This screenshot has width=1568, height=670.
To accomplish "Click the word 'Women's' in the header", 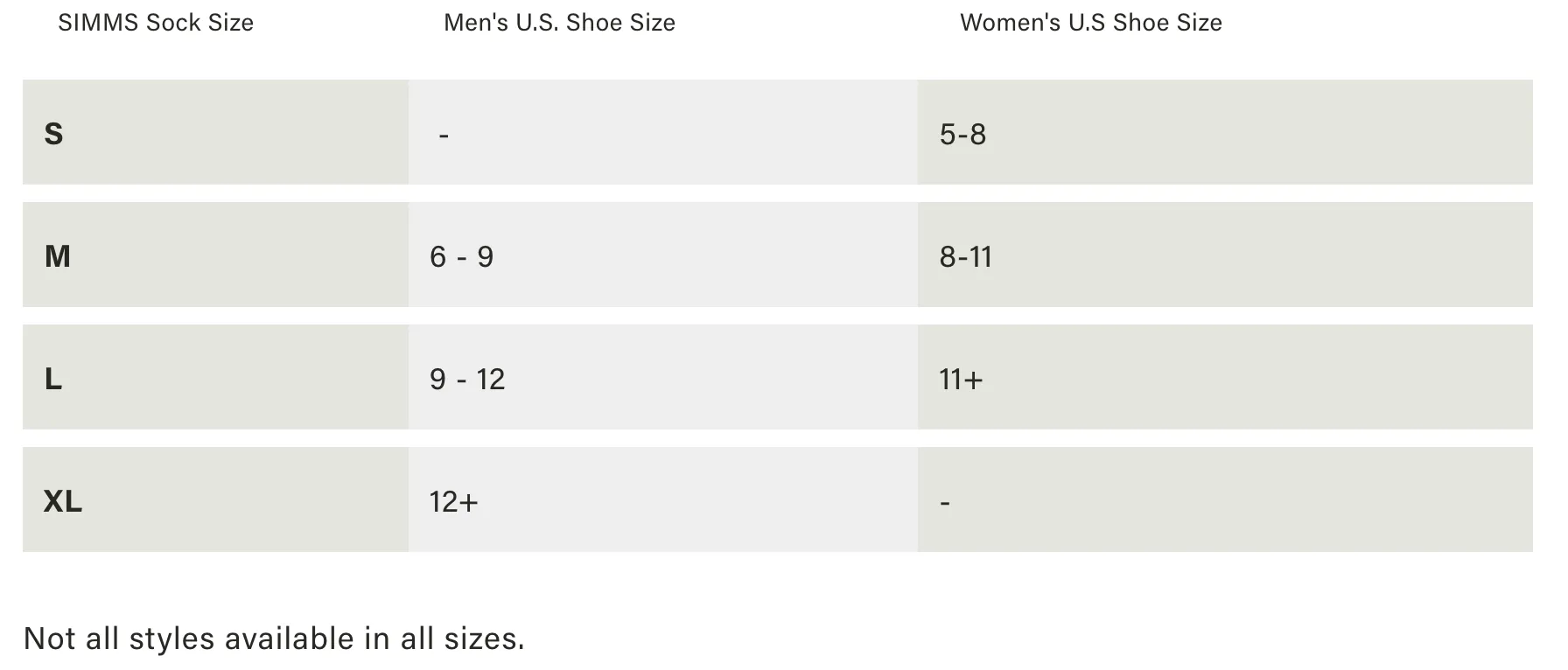I will 1011,23.
